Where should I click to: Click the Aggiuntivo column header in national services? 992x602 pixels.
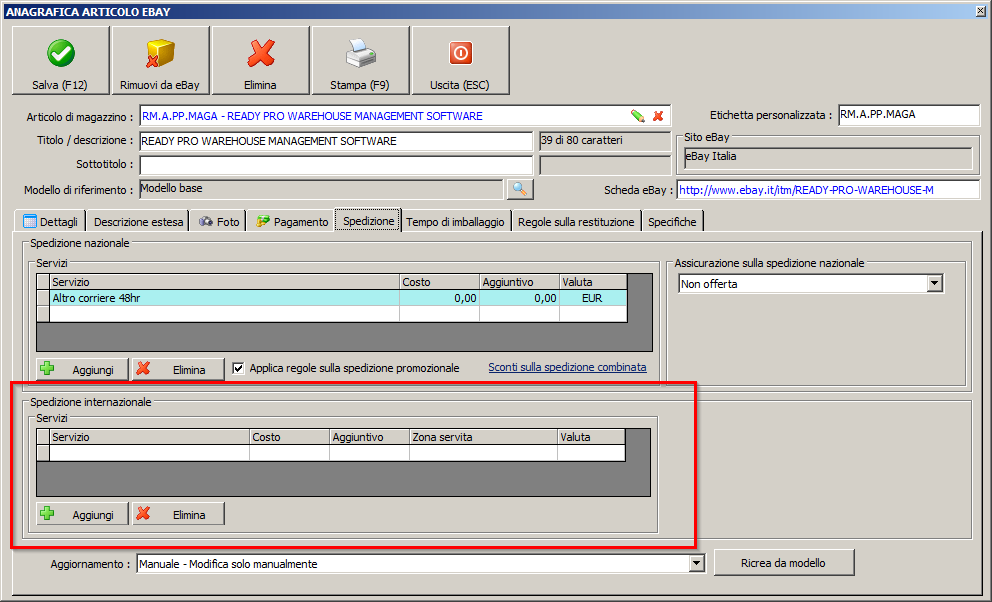click(x=519, y=282)
